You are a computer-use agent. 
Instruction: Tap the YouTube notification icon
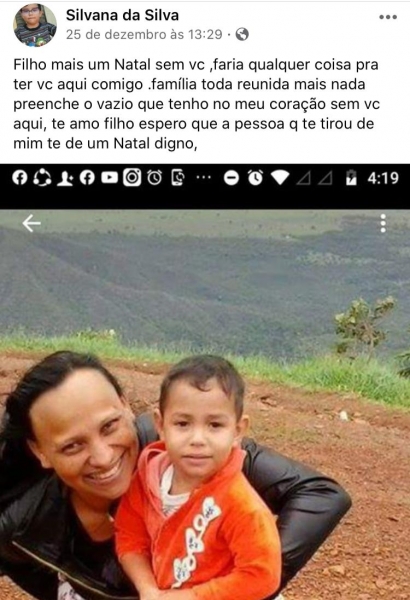(x=109, y=178)
